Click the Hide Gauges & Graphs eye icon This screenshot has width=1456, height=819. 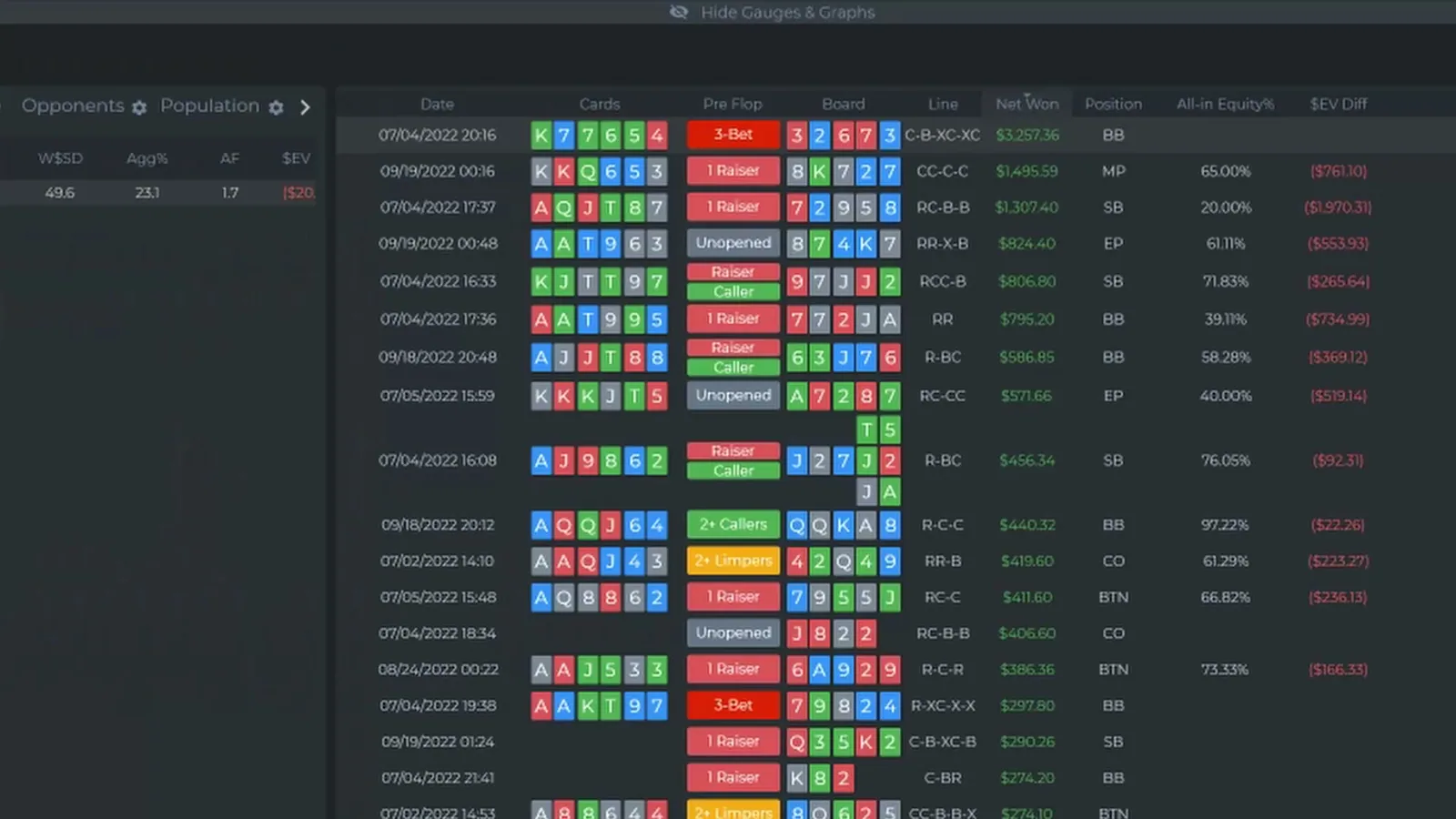pos(679,12)
